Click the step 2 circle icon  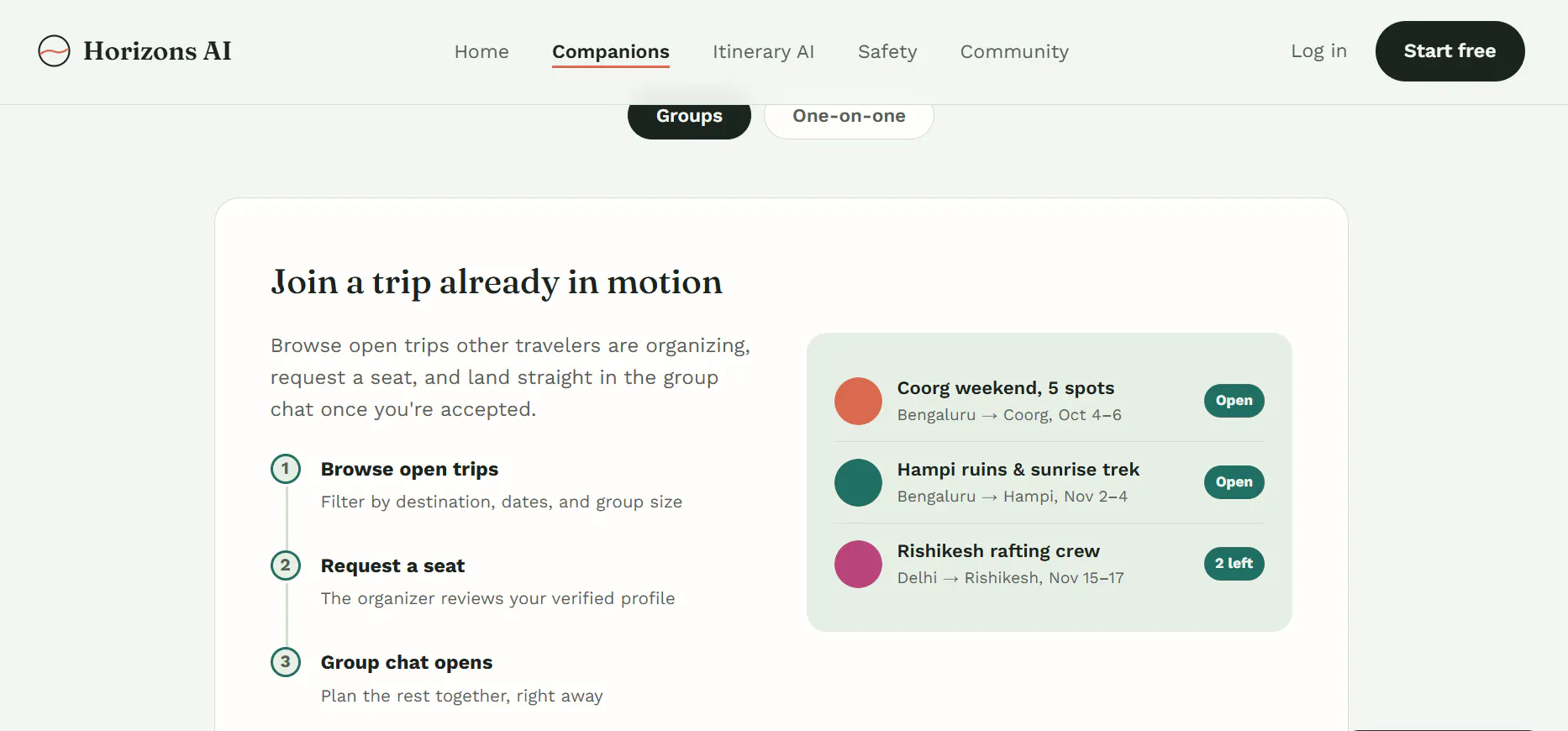[x=286, y=565]
